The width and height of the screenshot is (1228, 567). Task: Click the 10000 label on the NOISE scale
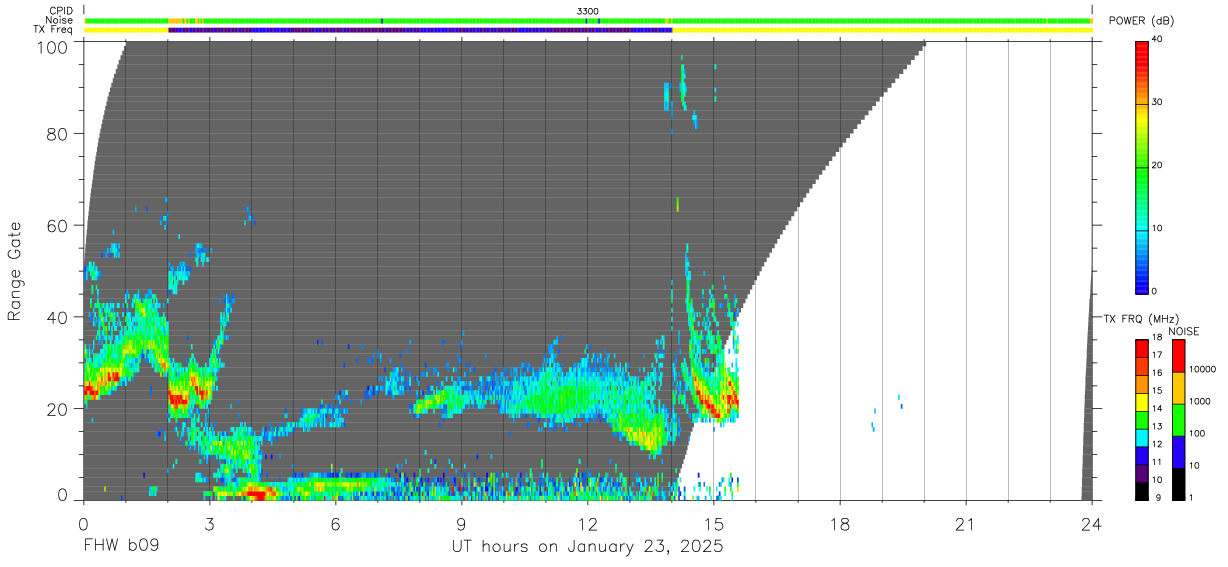[1203, 369]
